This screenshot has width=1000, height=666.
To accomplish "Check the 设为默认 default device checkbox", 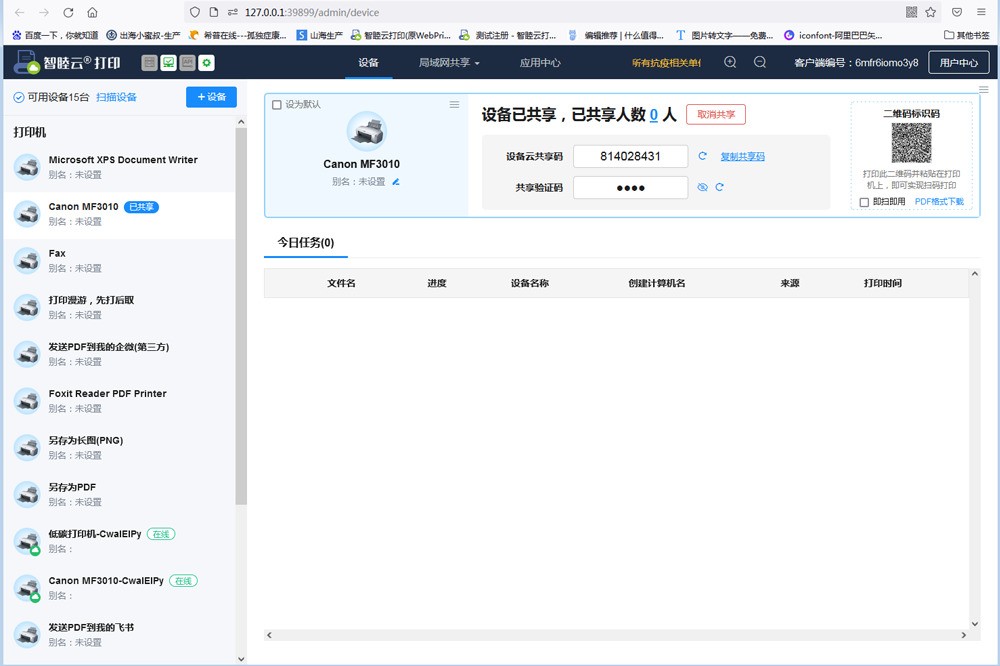I will pyautogui.click(x=277, y=103).
